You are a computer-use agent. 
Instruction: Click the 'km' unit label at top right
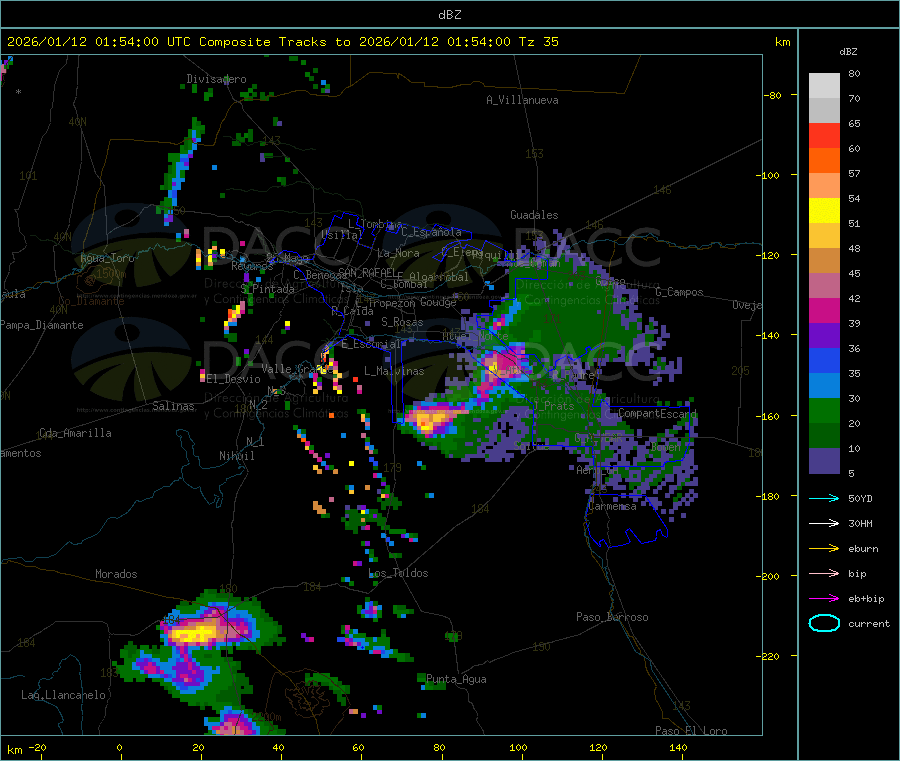(782, 42)
